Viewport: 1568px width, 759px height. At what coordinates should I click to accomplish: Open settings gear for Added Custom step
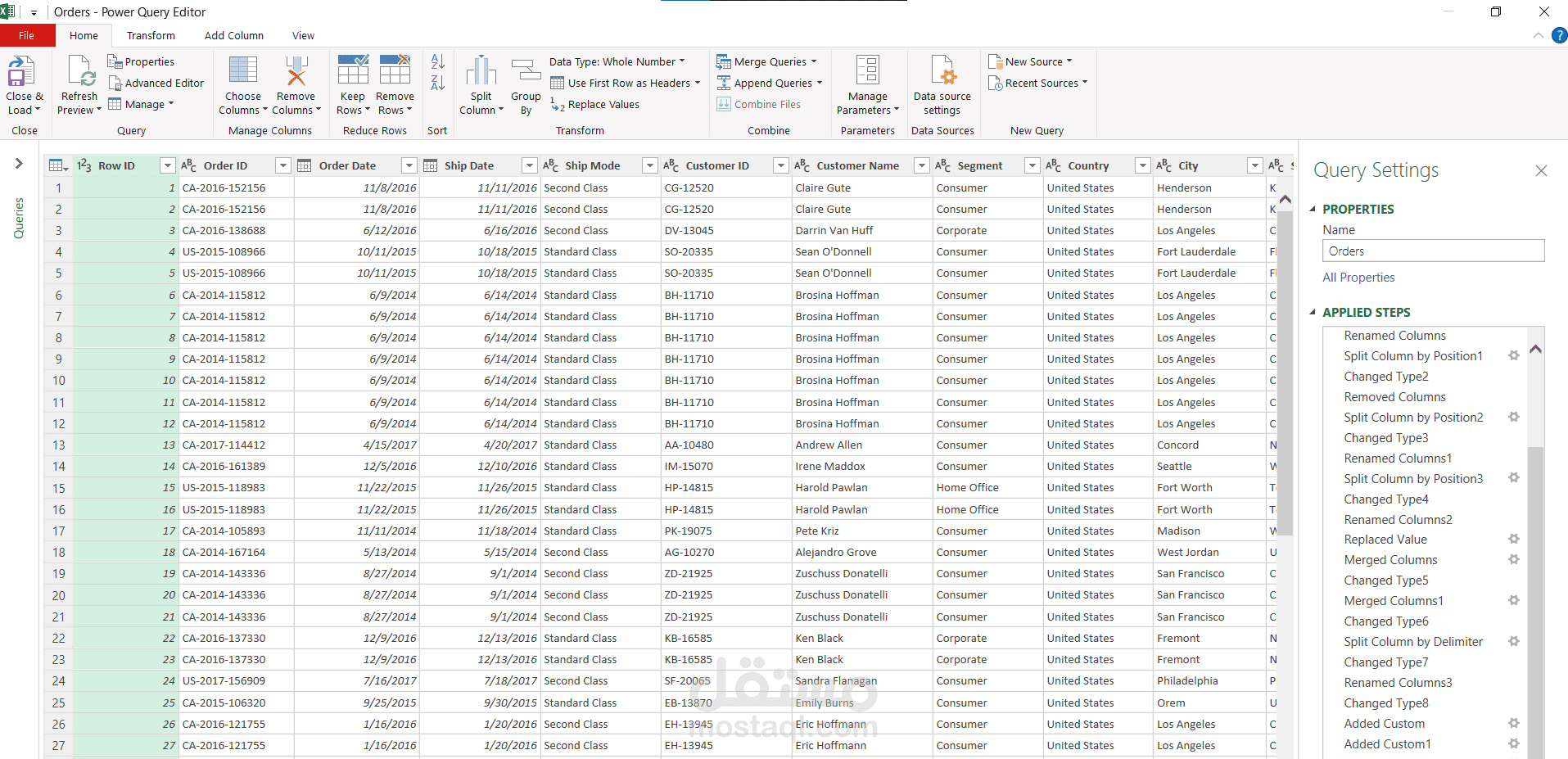pos(1514,723)
